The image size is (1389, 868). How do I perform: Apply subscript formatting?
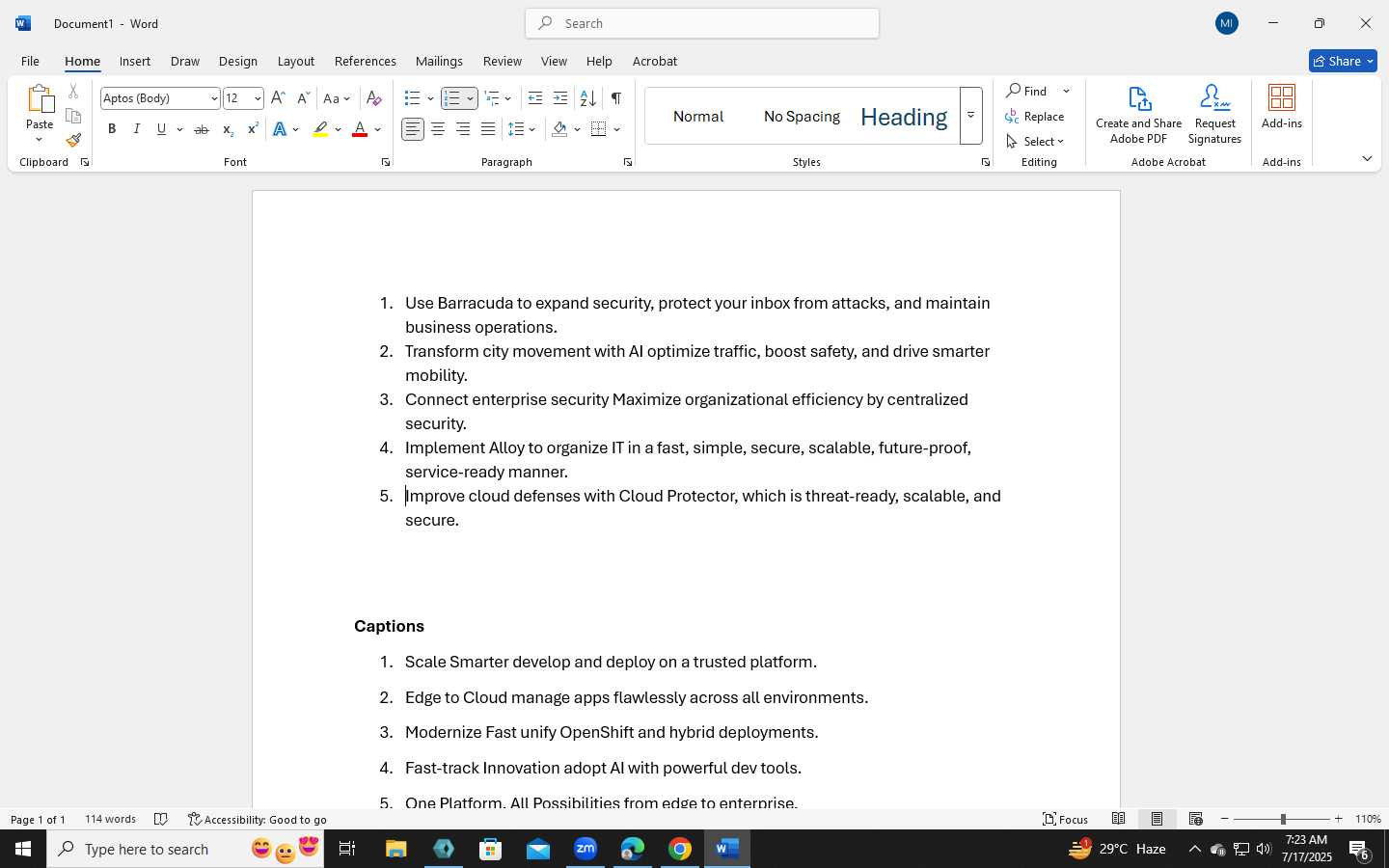[x=228, y=129]
